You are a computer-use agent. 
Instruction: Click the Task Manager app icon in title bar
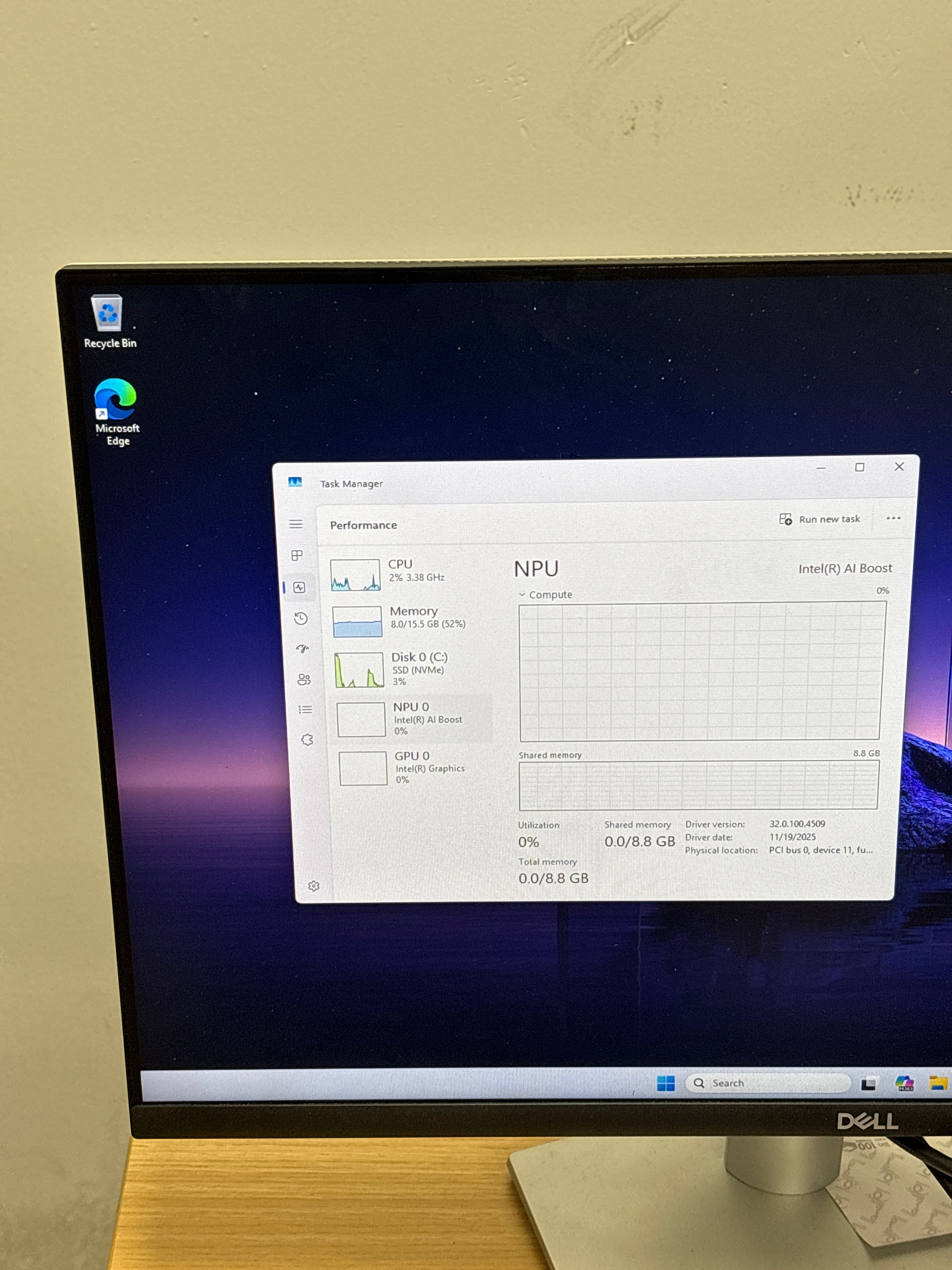[x=295, y=482]
